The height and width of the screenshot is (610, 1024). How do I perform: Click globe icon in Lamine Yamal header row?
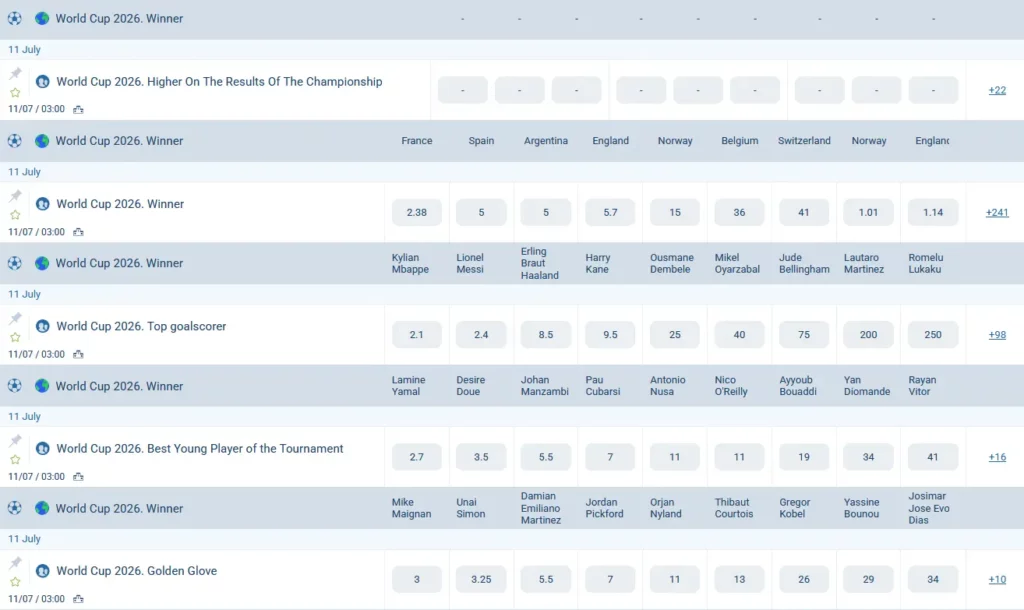[42, 386]
